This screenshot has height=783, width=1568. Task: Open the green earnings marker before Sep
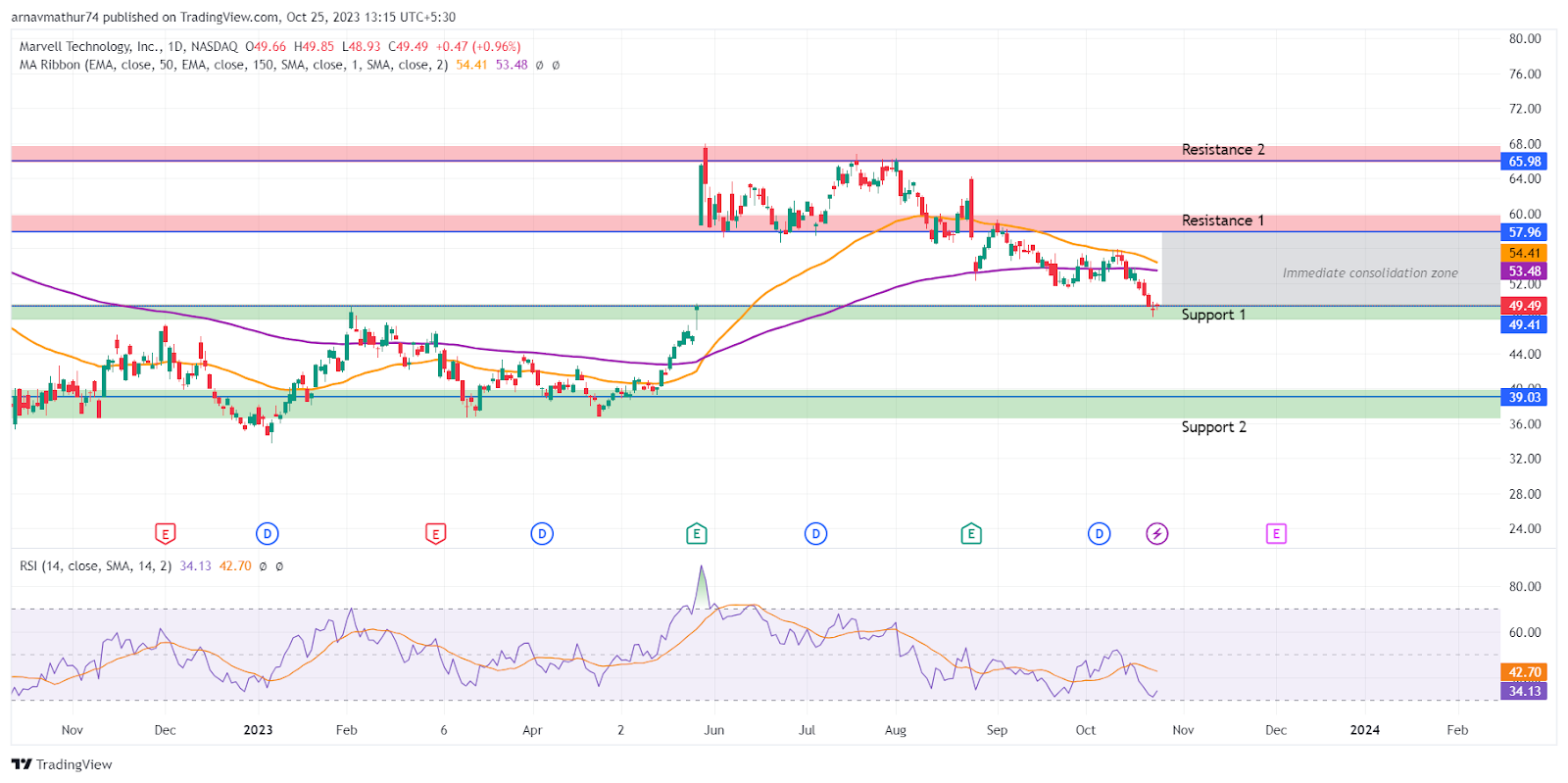(971, 534)
